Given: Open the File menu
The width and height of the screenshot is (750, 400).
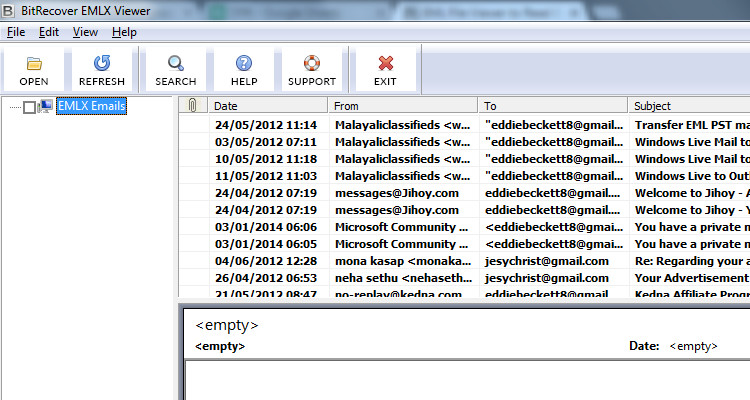Looking at the screenshot, I should click(16, 32).
